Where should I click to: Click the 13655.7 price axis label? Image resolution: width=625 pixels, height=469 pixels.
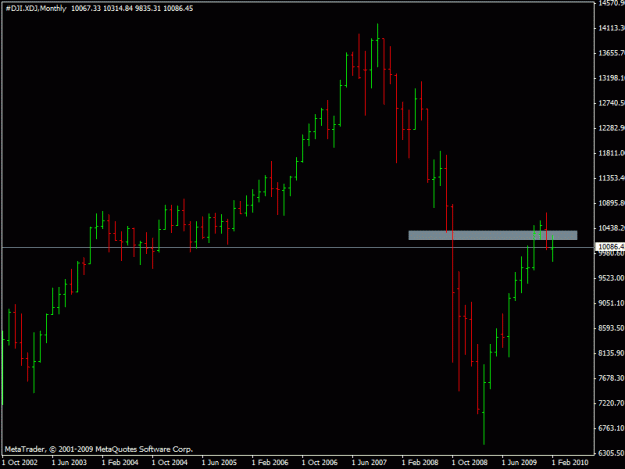click(611, 53)
